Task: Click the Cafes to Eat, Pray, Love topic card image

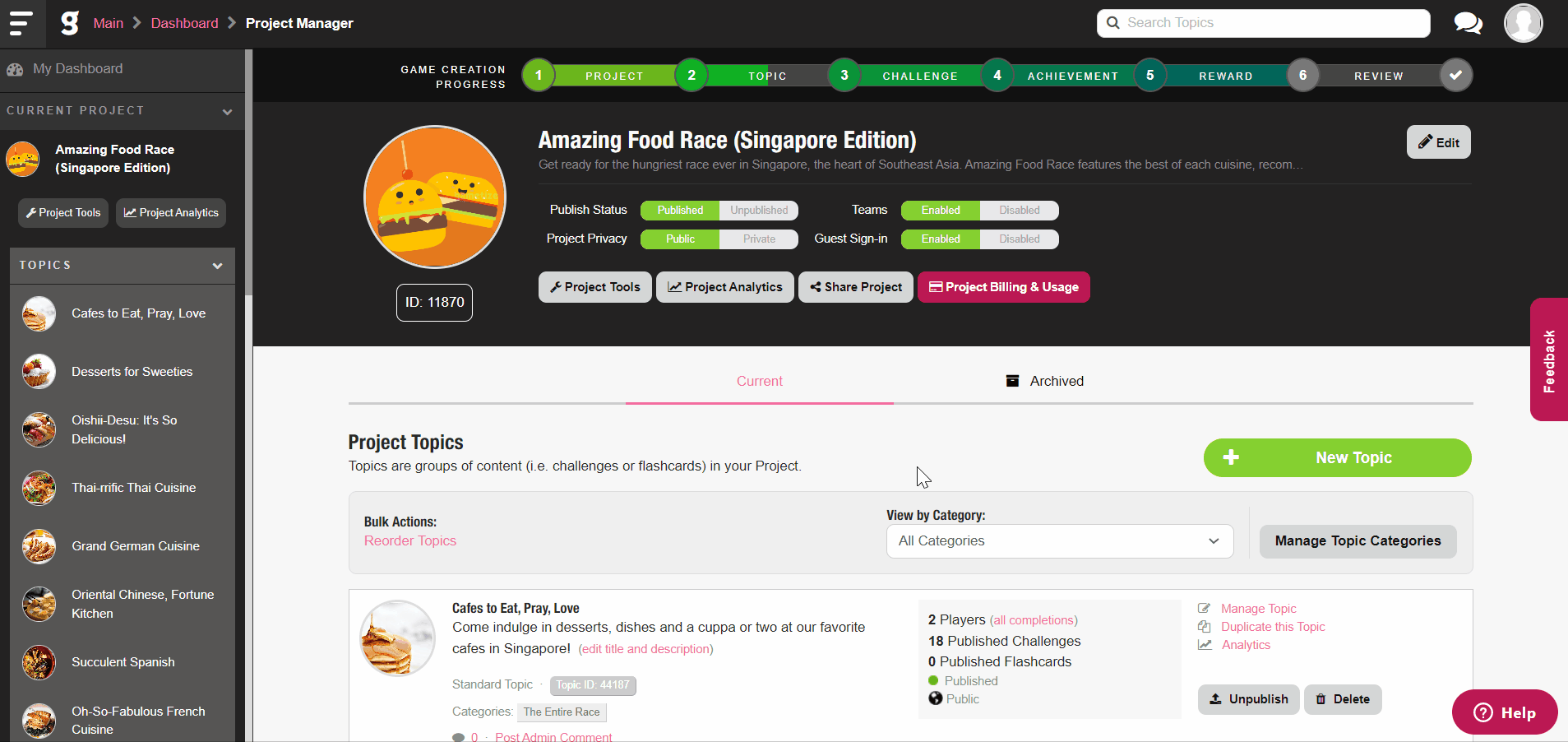Action: 398,638
